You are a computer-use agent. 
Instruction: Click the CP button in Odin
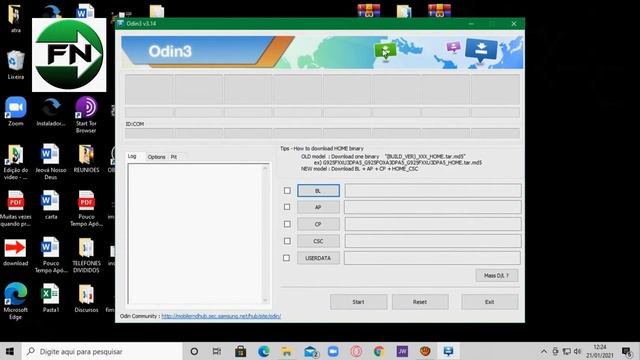click(318, 224)
